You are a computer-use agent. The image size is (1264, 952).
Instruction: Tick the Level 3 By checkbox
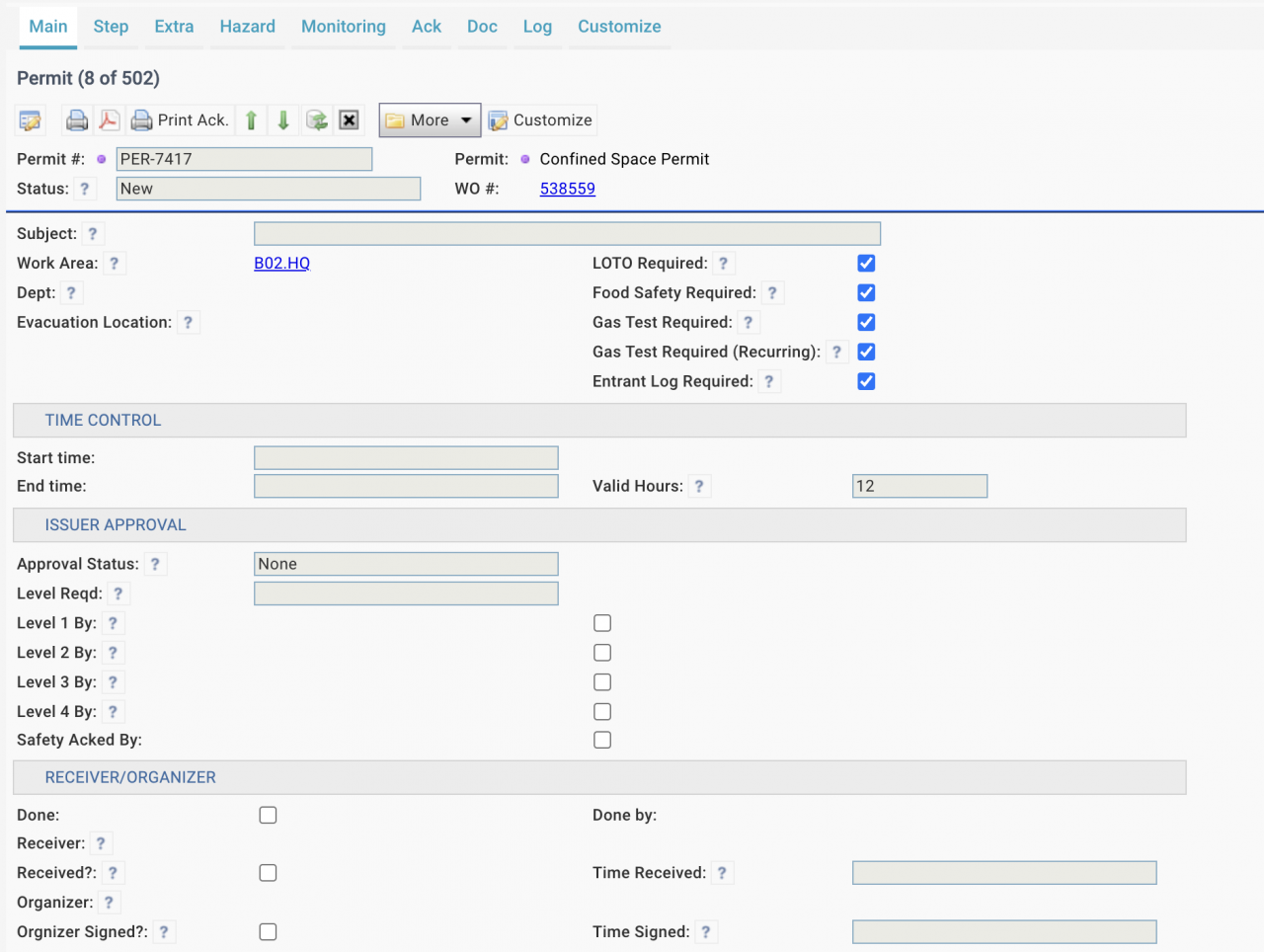[x=602, y=682]
